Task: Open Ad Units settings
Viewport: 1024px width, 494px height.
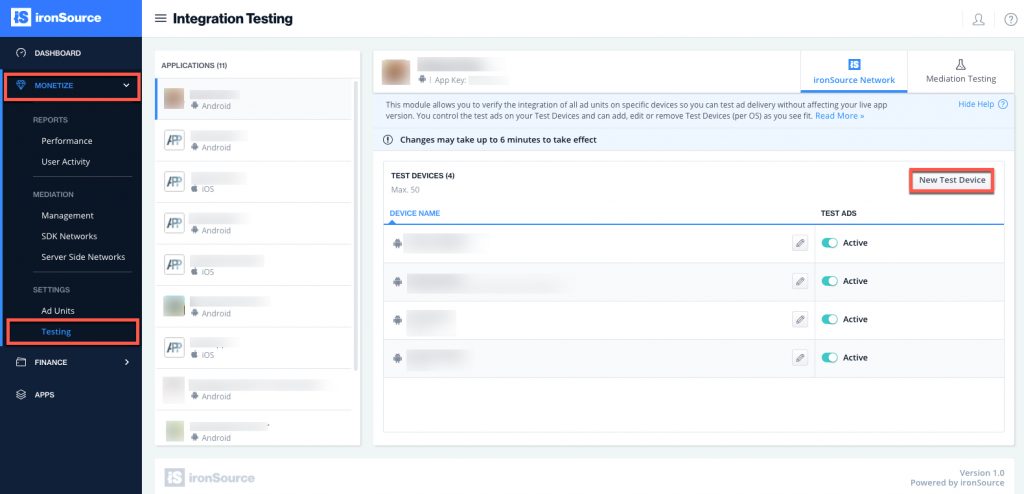Action: point(57,310)
